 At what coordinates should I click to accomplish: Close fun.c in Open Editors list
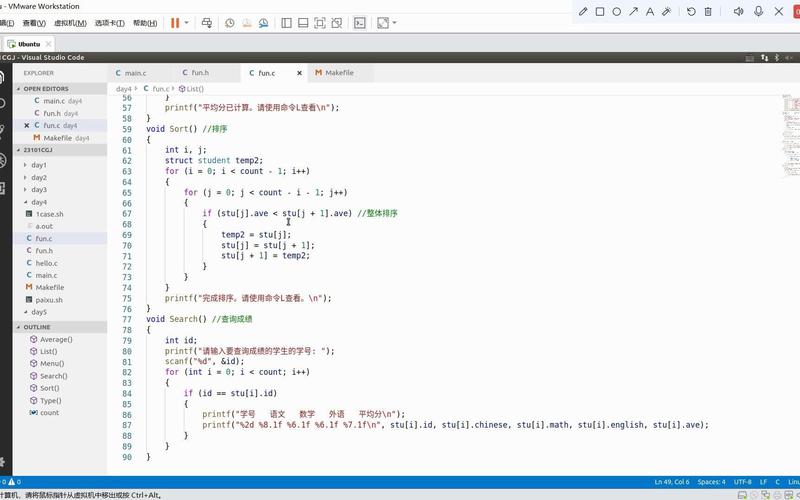[x=27, y=125]
